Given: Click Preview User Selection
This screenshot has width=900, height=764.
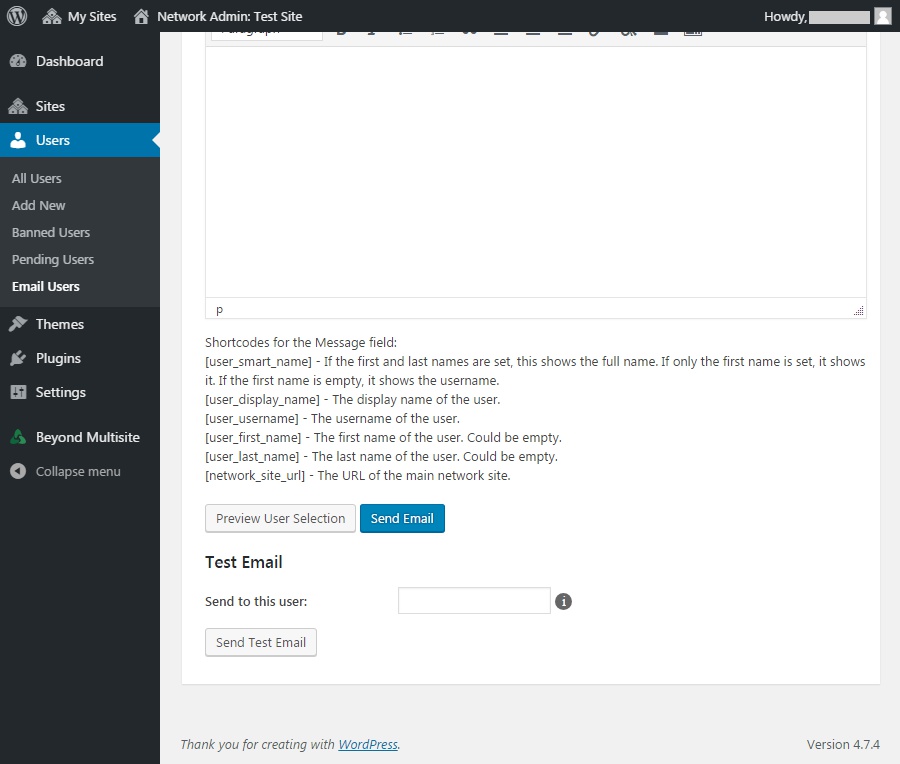Looking at the screenshot, I should [280, 518].
